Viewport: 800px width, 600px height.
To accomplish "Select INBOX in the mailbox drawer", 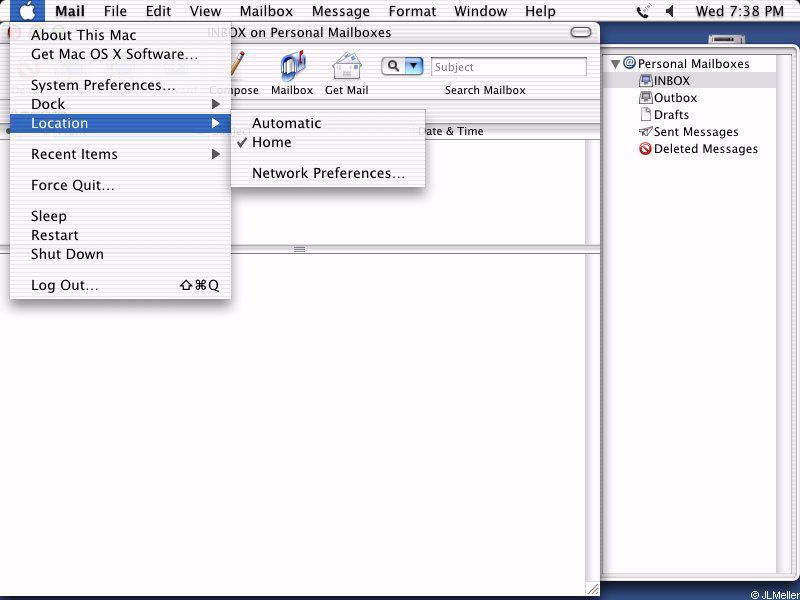I will click(672, 81).
